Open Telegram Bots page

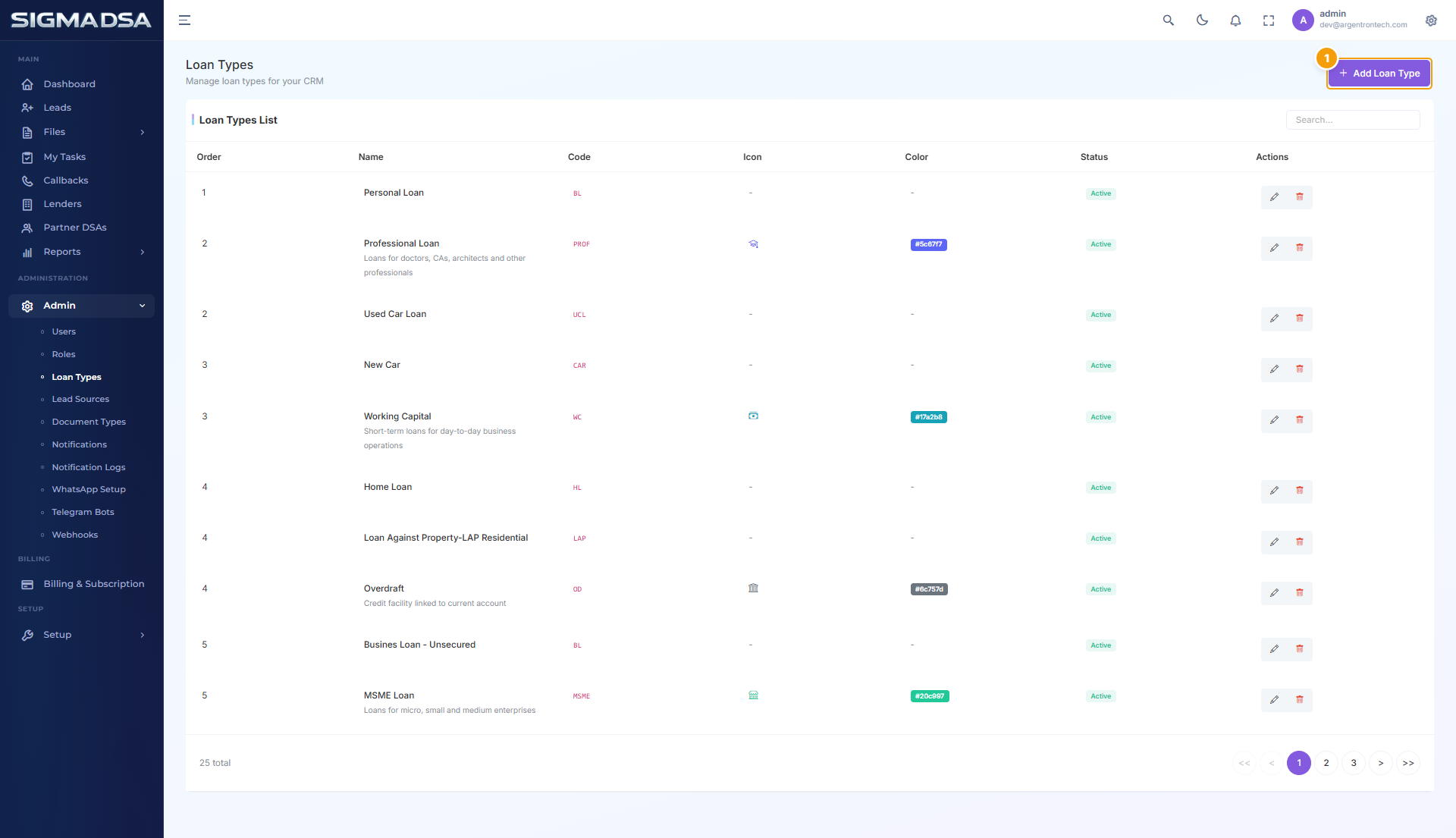coord(83,512)
